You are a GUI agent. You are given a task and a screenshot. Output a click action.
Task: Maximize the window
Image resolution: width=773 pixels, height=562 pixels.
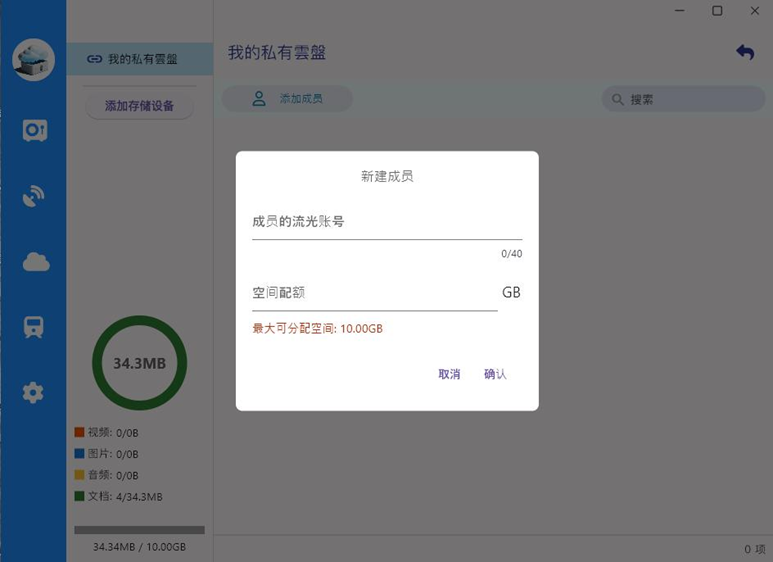pos(717,10)
